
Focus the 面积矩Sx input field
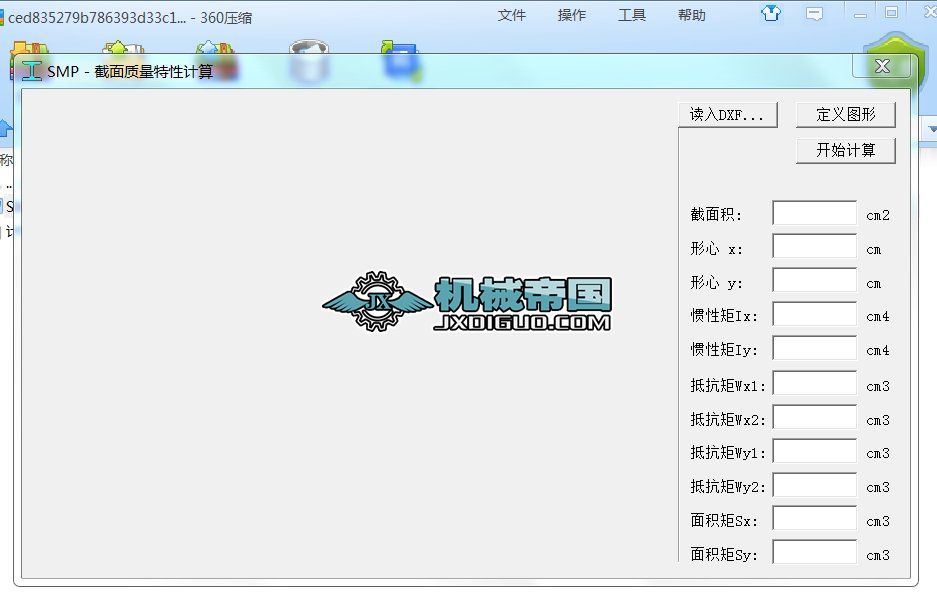814,520
